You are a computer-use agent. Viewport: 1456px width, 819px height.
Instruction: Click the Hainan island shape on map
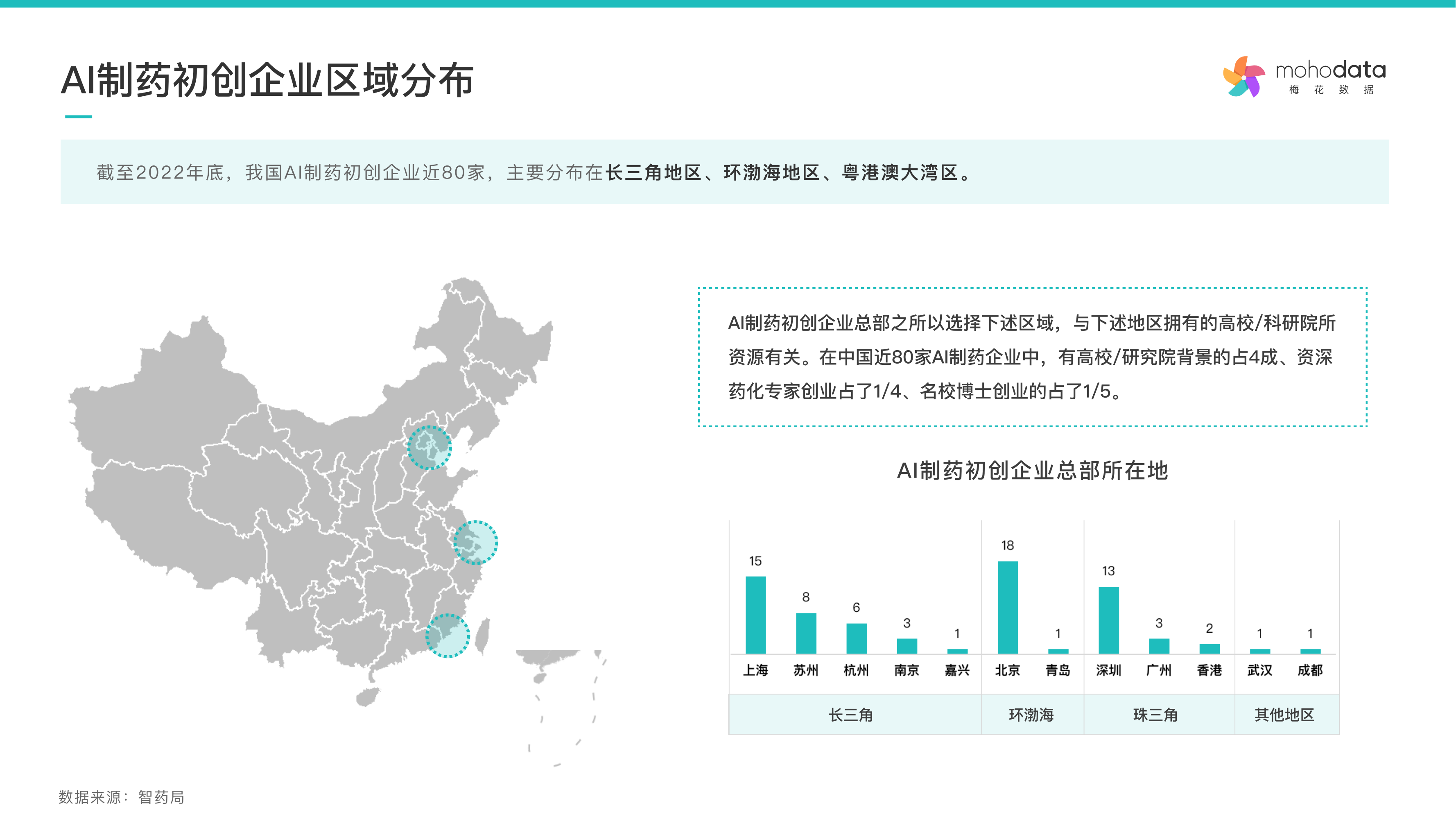pos(367,696)
